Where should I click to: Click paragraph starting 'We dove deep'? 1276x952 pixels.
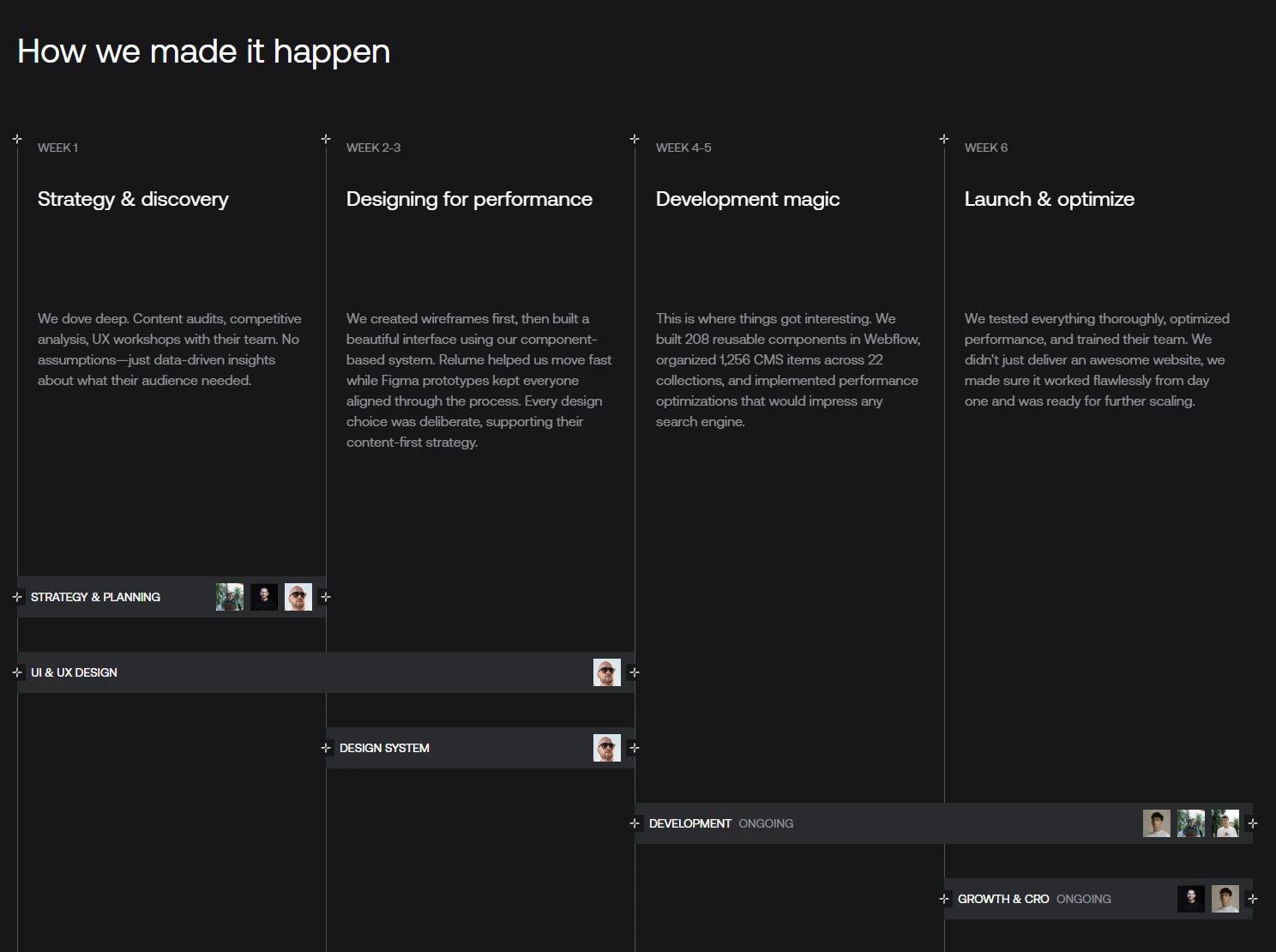[170, 349]
